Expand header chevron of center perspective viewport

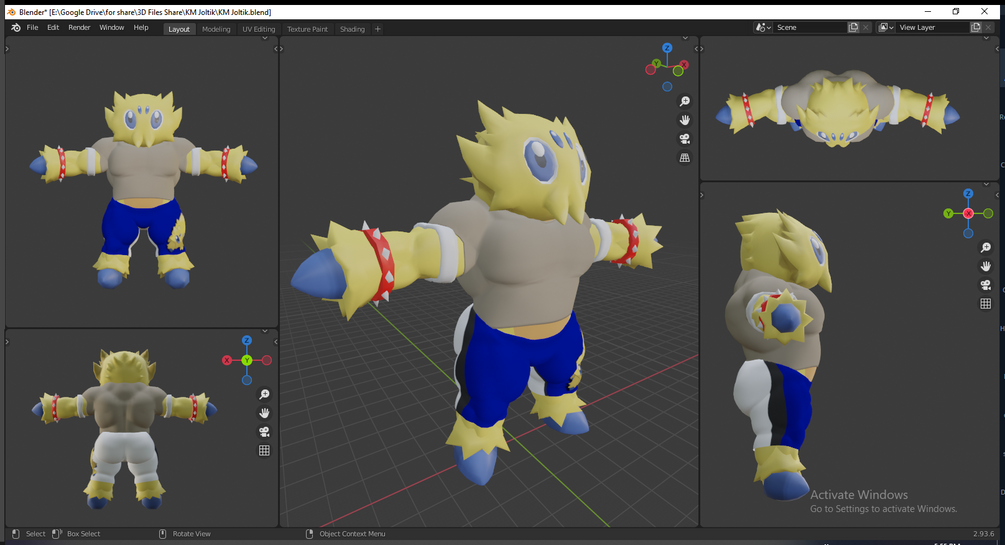coord(685,38)
